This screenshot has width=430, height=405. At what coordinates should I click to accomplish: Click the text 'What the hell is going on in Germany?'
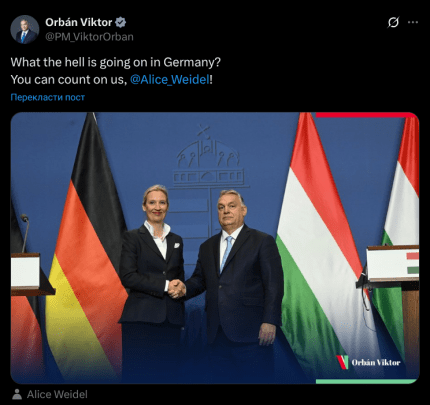point(116,62)
